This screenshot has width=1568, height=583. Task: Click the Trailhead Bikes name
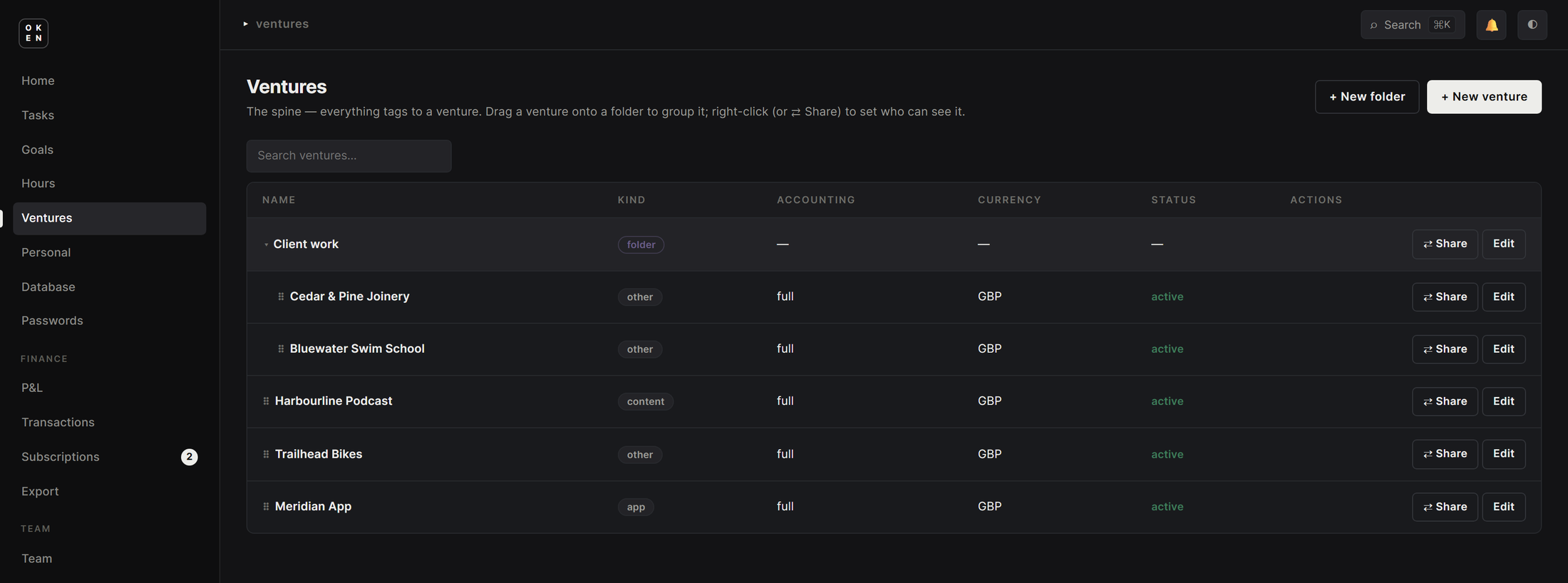pos(319,454)
